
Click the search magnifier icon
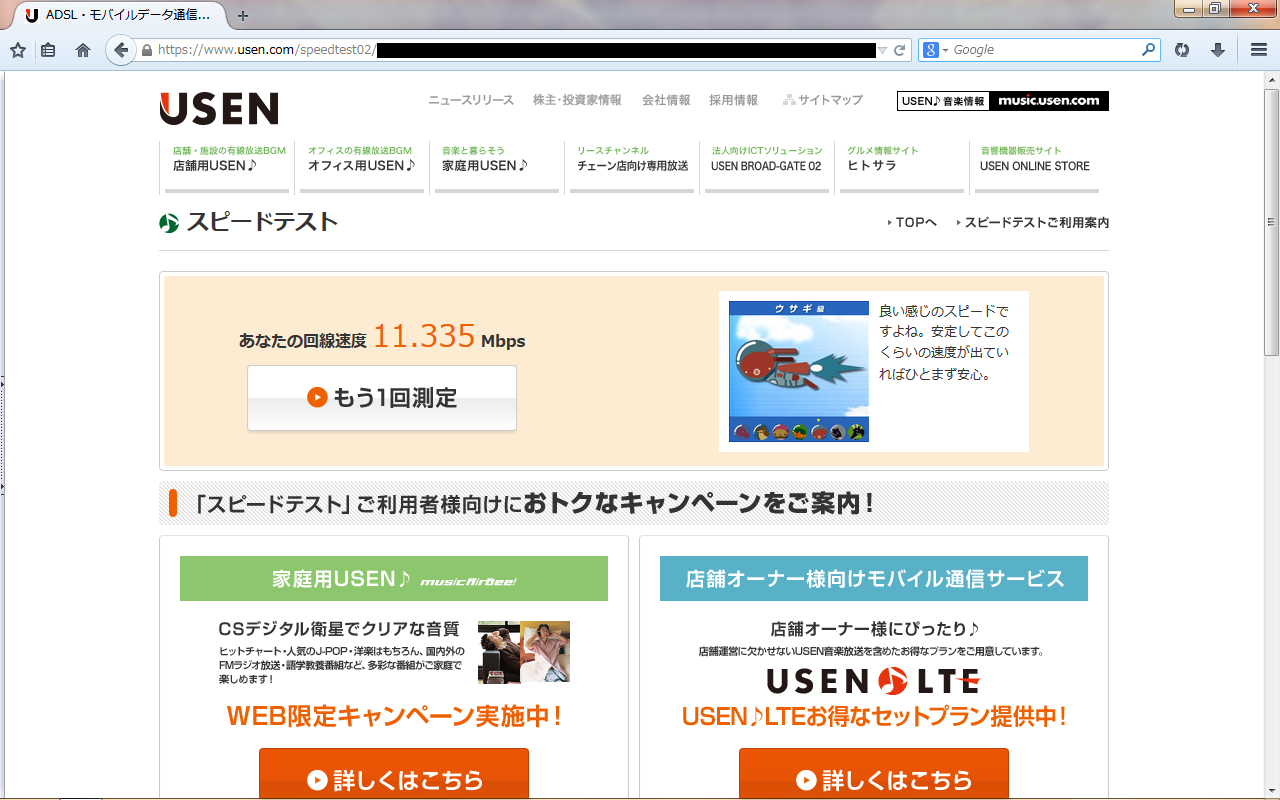click(x=1149, y=50)
